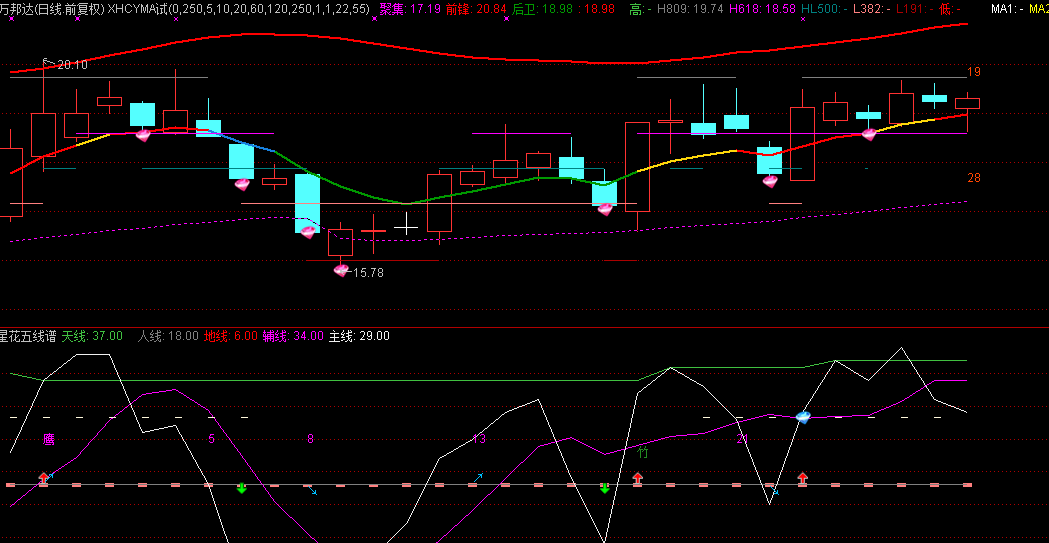Screen dimensions: 1049x543
Task: Click the green down arrow between labels 5 and 8
Action: click(242, 488)
